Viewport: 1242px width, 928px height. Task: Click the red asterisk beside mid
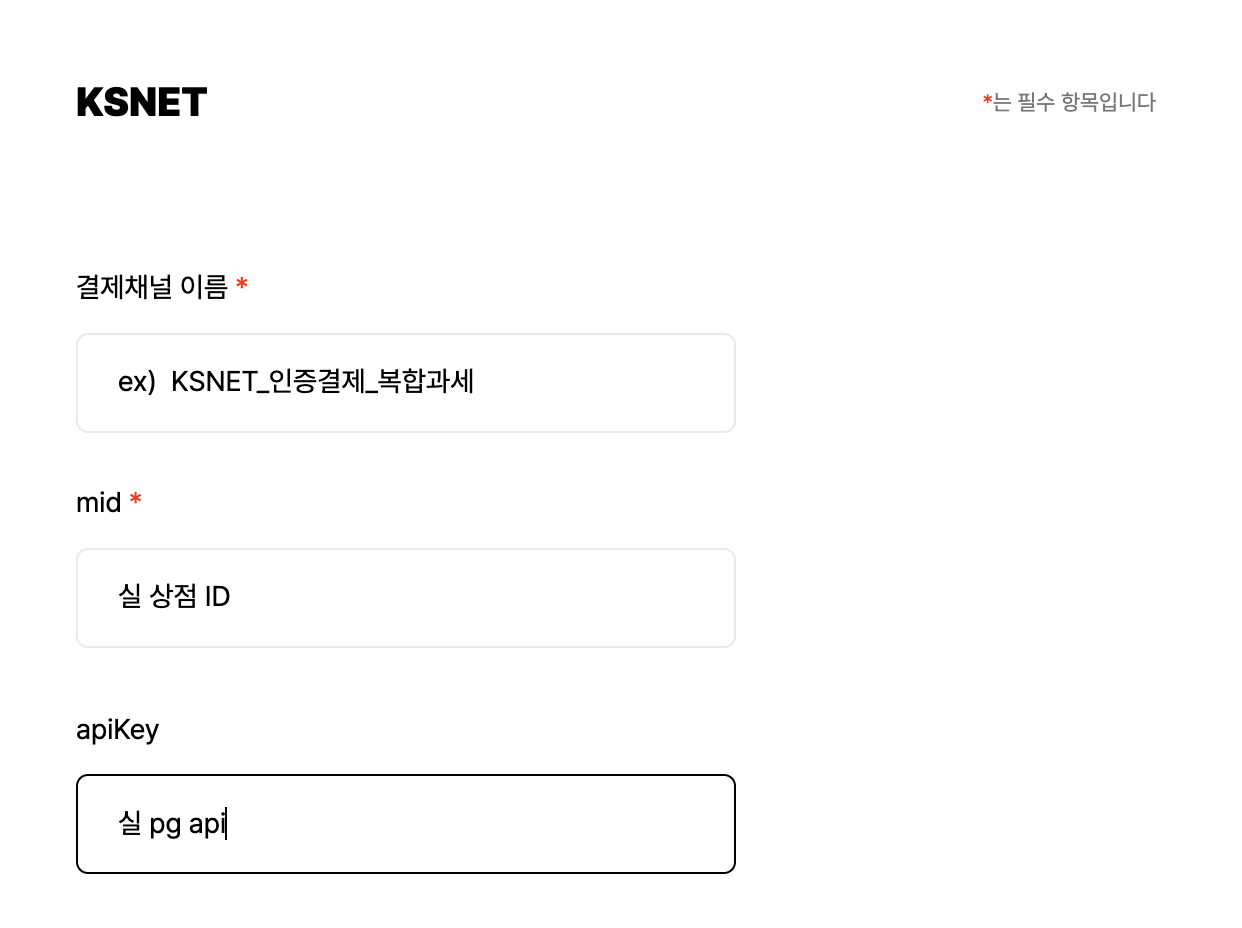click(136, 500)
